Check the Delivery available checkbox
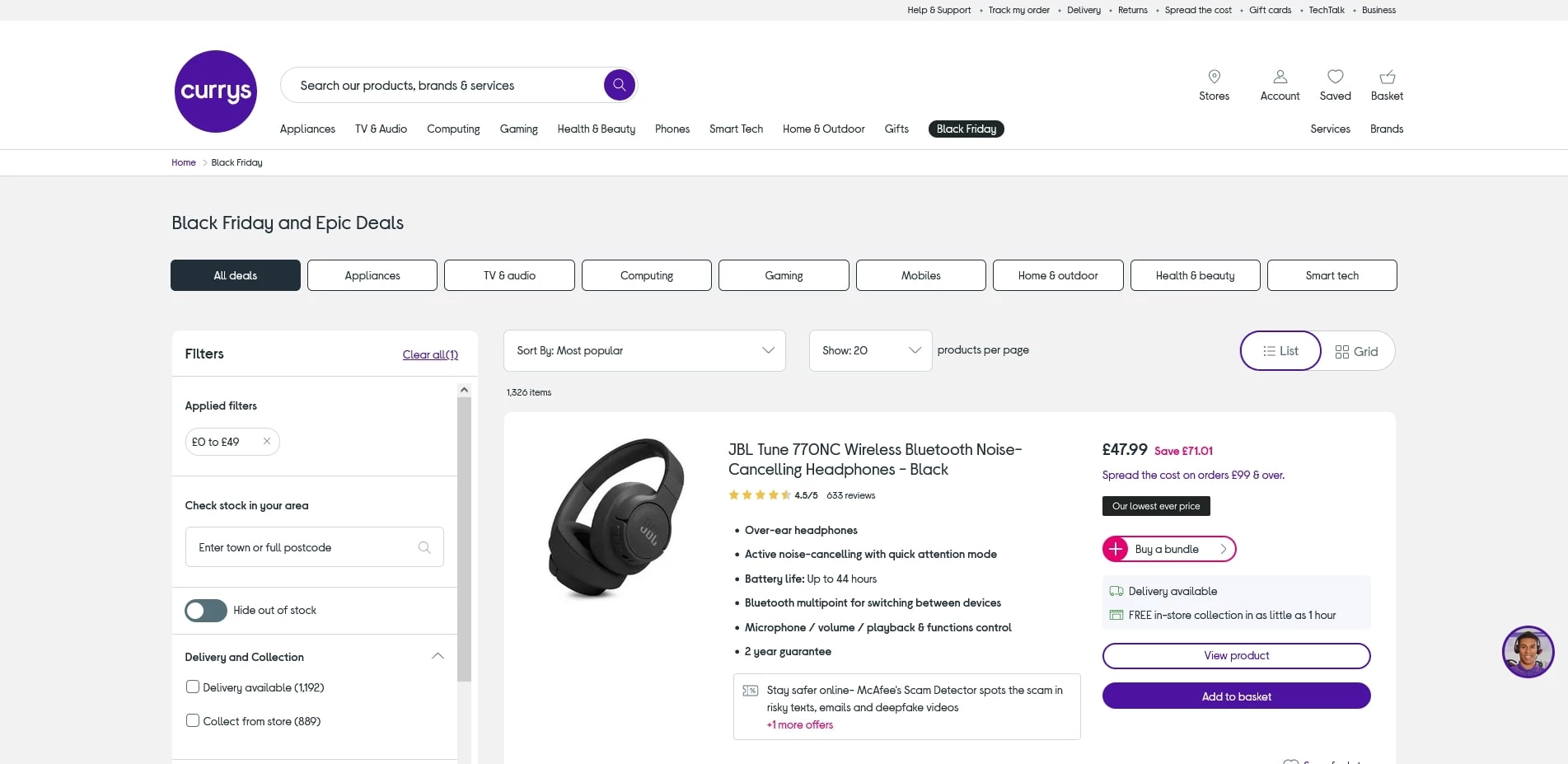Screen dimensions: 1568x764 193,687
